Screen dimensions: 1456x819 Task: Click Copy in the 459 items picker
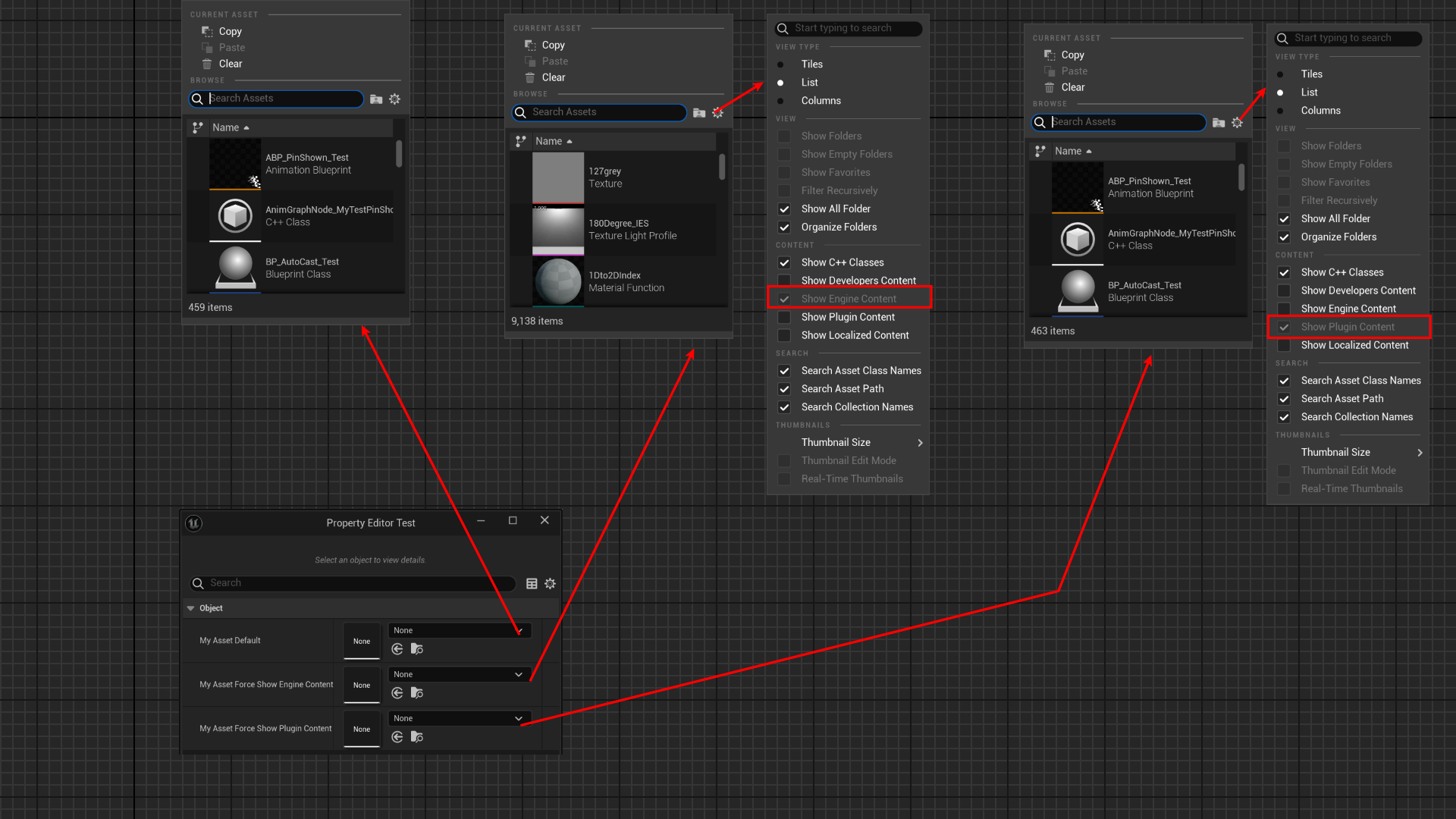click(x=230, y=31)
